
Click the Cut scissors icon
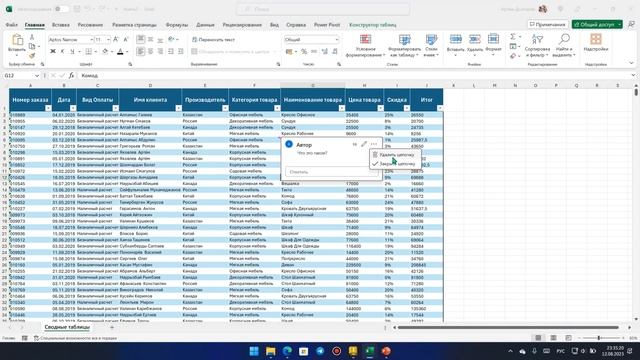(x=32, y=38)
